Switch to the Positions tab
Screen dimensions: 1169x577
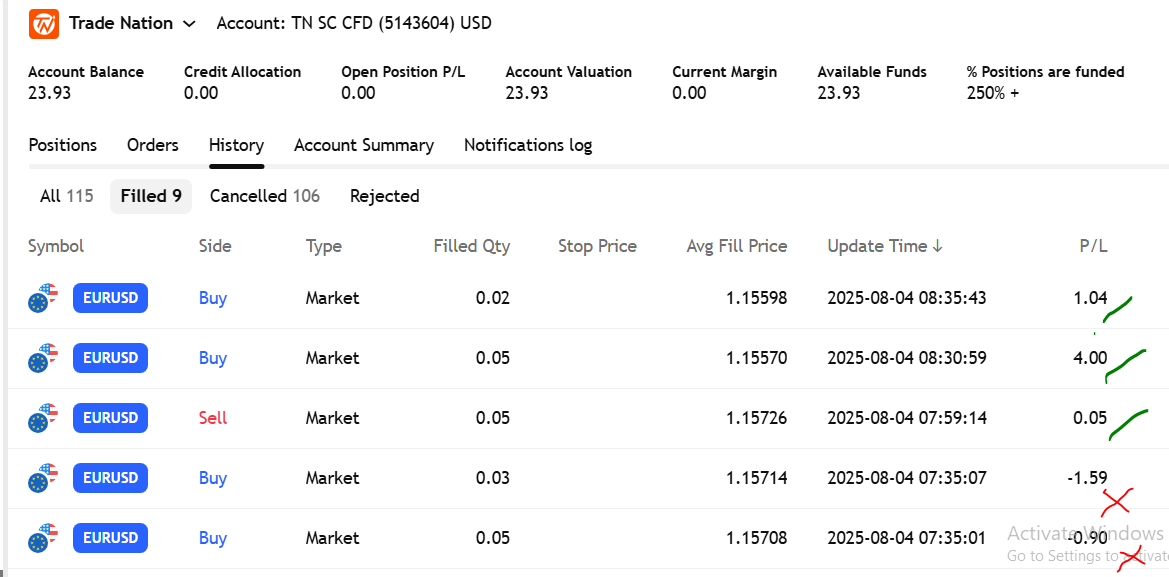coord(62,145)
